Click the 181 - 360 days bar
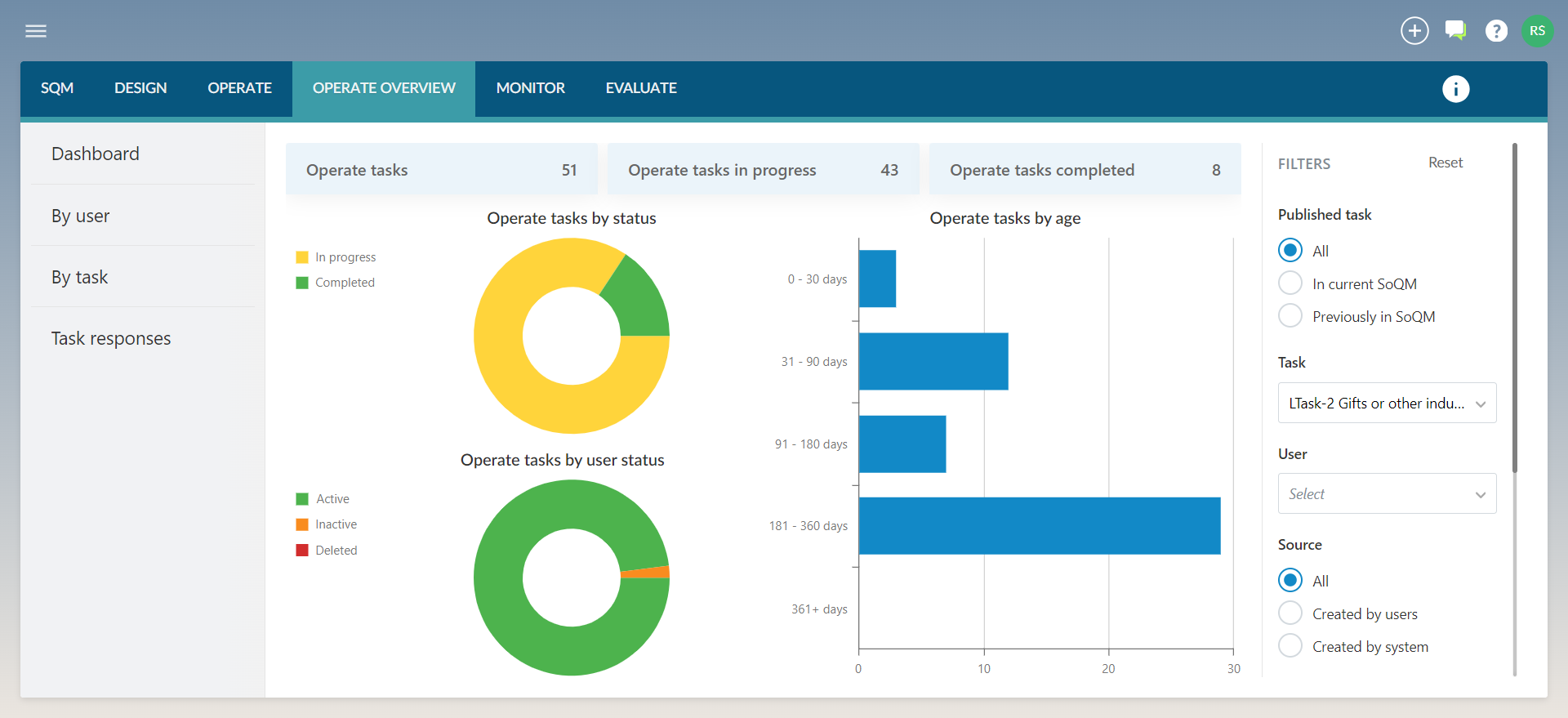This screenshot has height=718, width=1568. [1039, 526]
